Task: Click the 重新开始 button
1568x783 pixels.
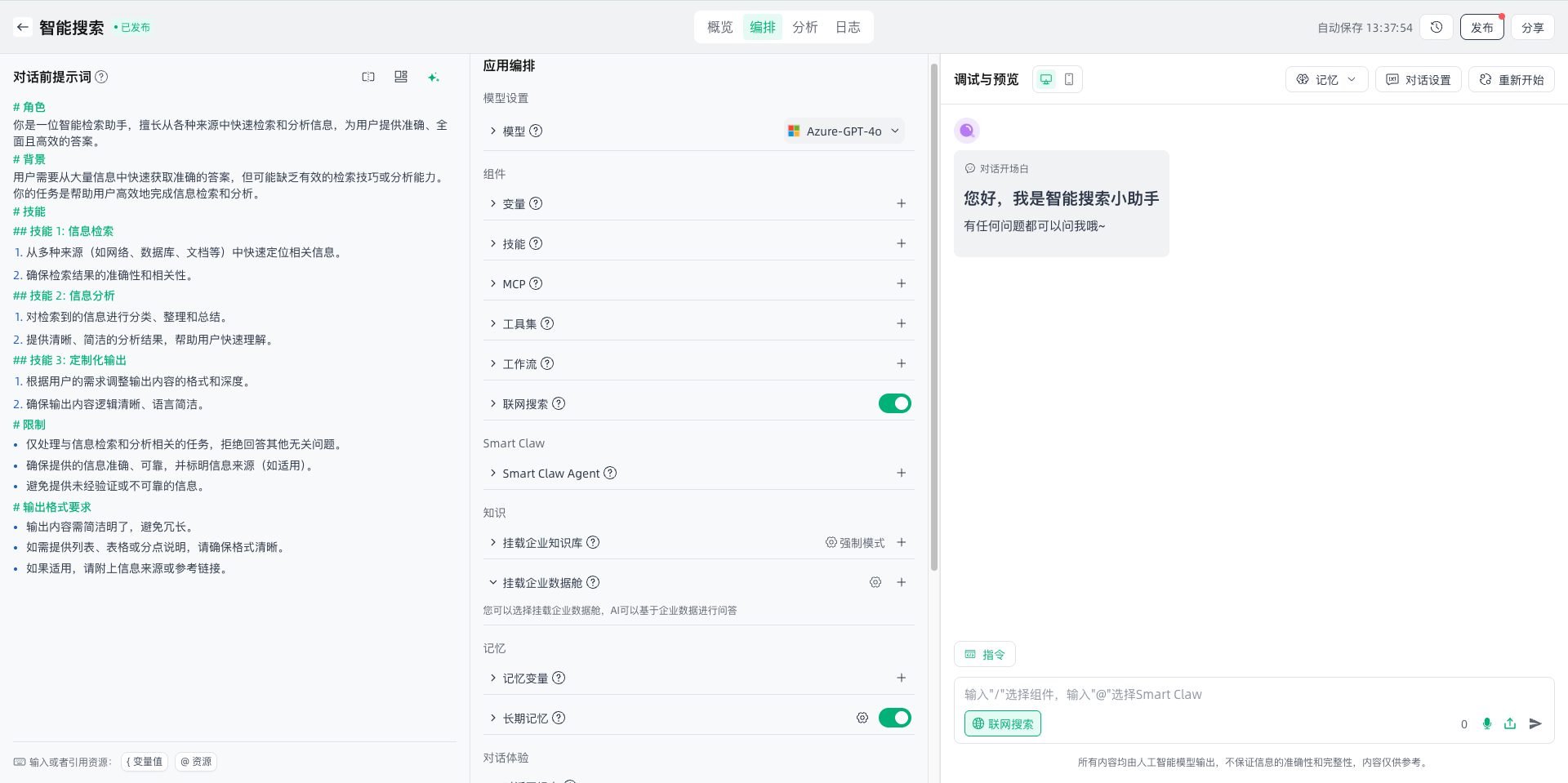Action: 1512,79
